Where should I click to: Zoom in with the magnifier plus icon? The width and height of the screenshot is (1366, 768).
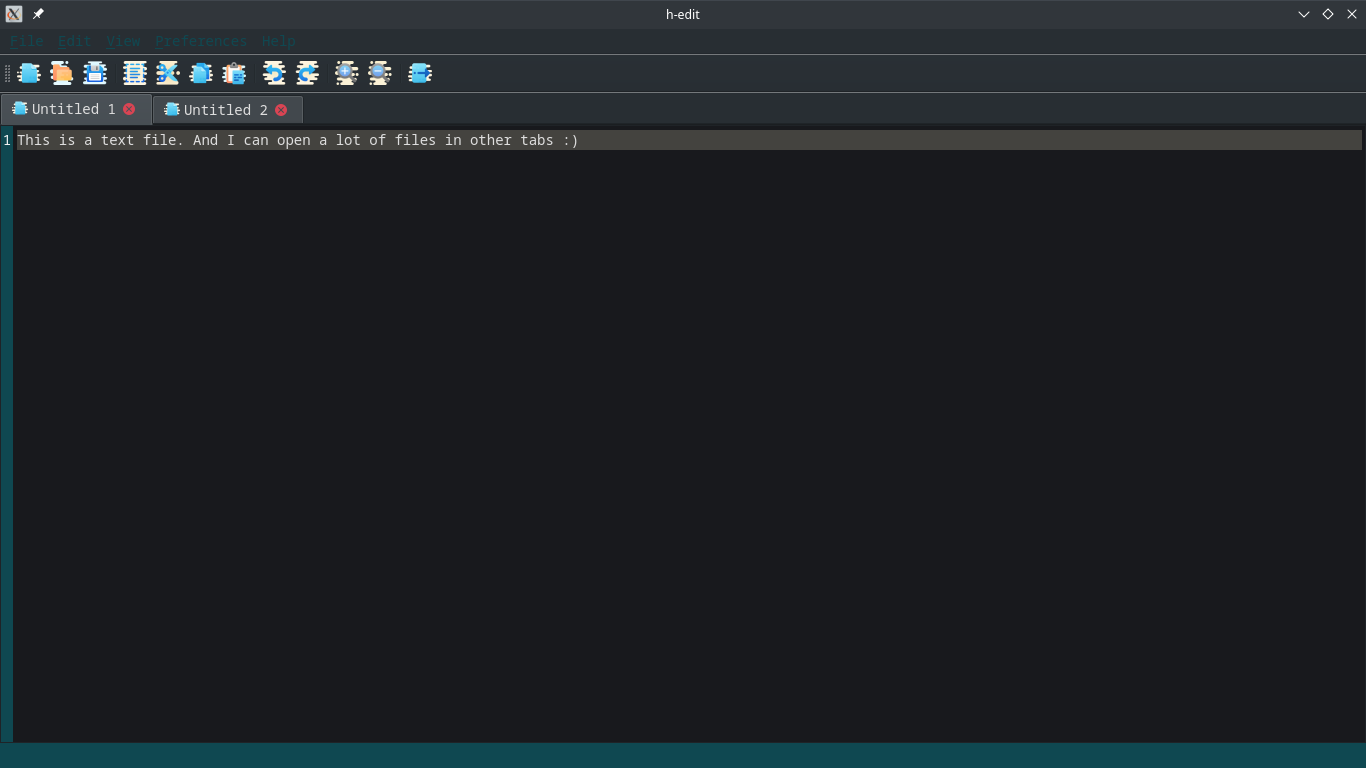pos(346,73)
